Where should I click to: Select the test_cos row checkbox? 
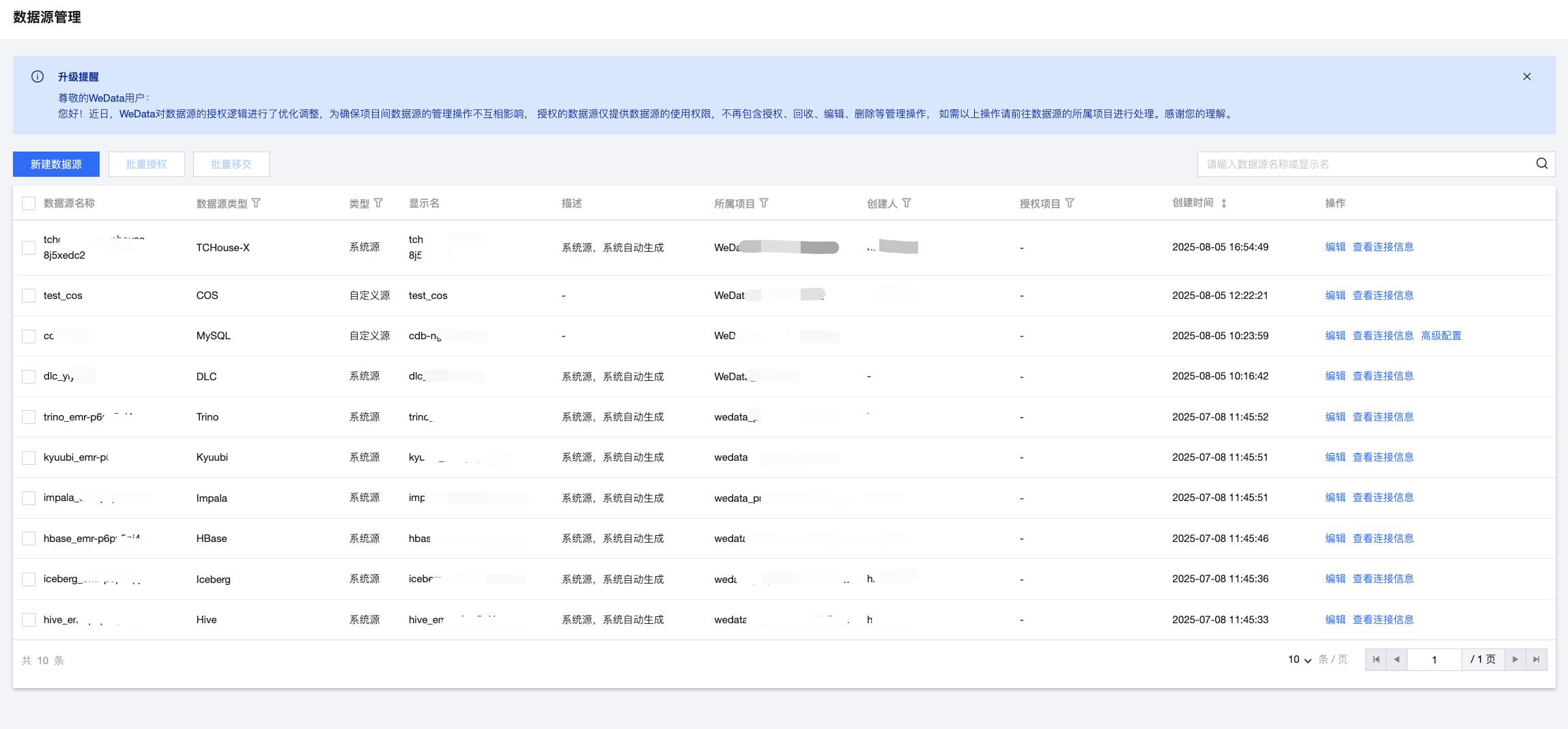point(29,296)
